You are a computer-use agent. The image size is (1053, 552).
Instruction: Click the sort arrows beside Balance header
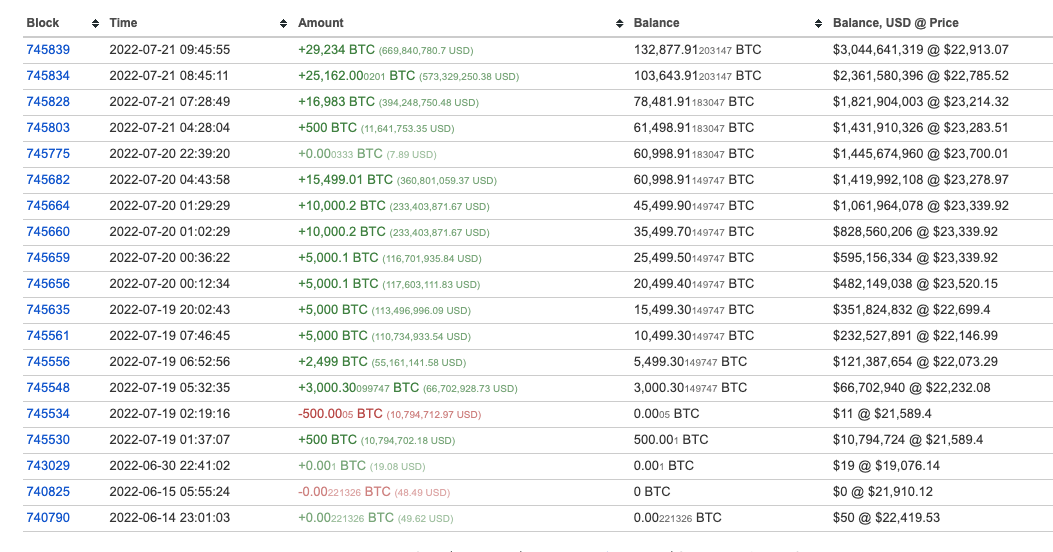821,23
